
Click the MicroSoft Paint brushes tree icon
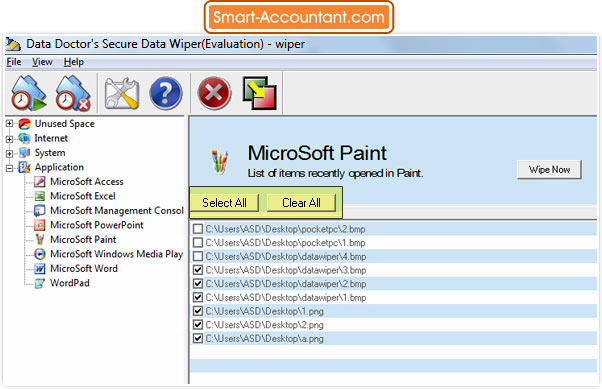click(40, 240)
